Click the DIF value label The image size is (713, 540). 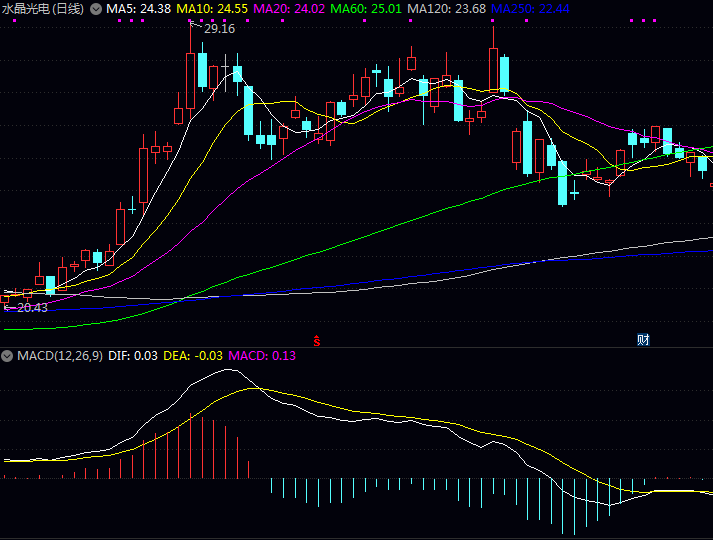(x=132, y=356)
